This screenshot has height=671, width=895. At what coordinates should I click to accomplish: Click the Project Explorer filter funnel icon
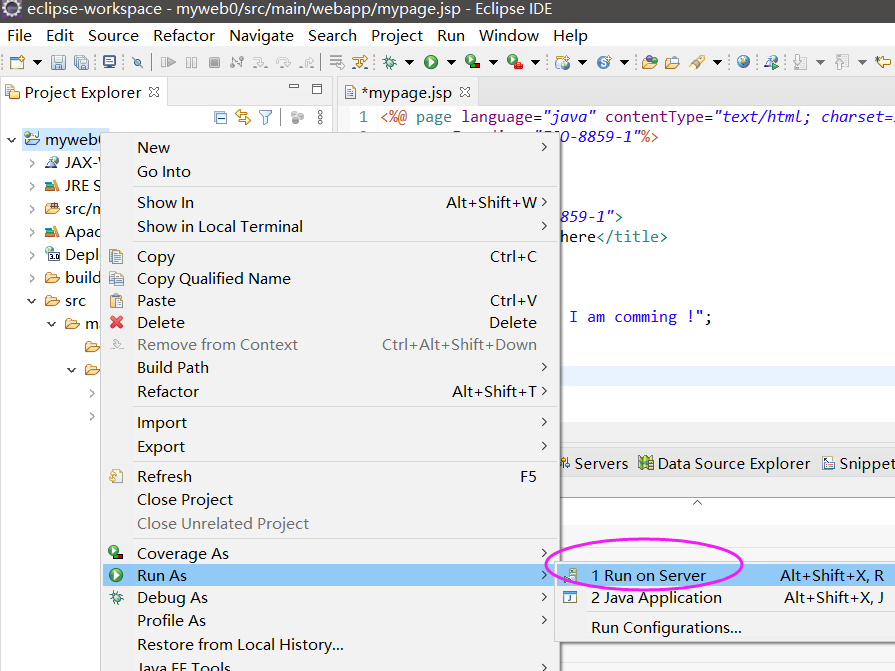(265, 118)
